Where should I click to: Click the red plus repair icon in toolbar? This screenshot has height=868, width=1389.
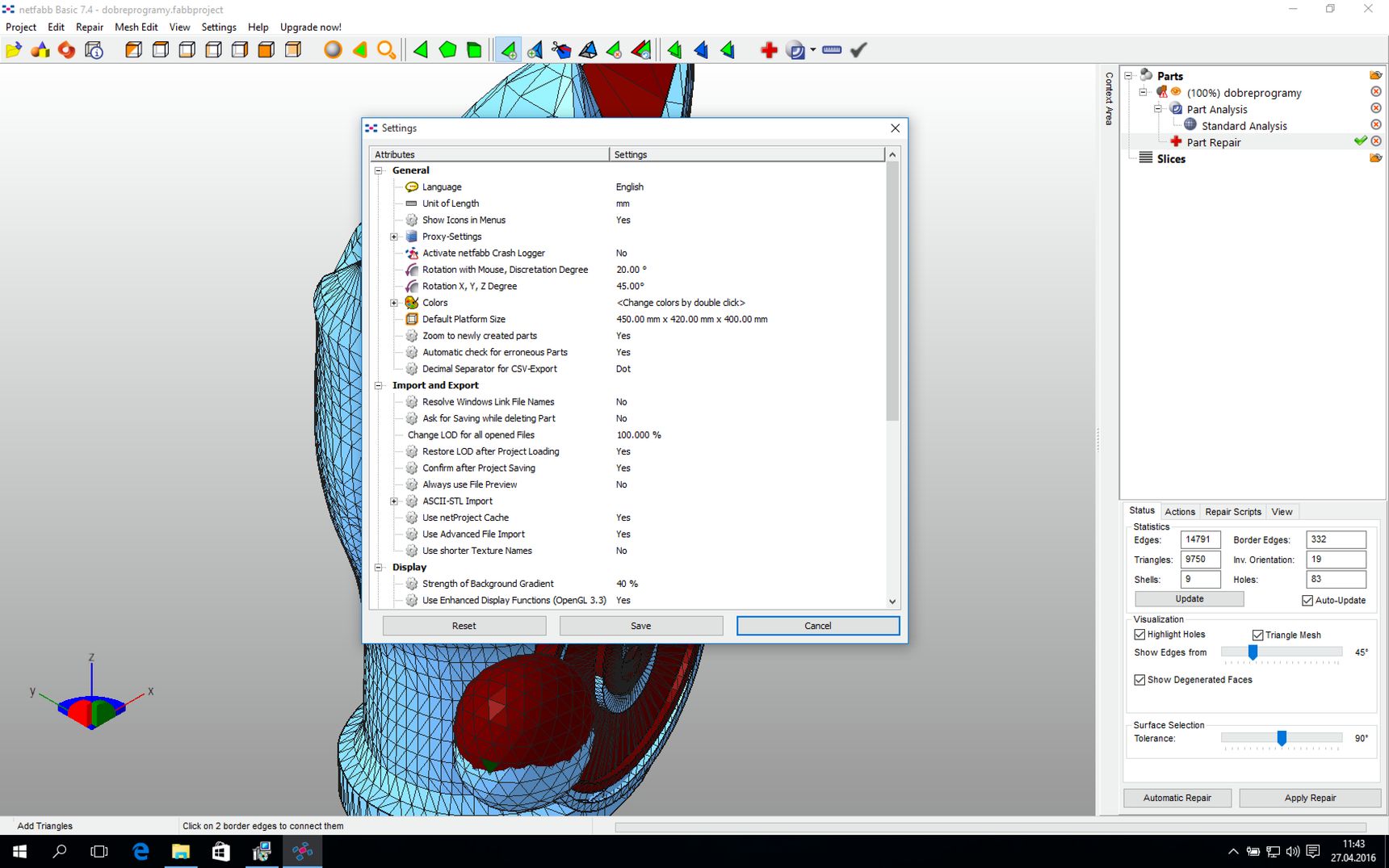pyautogui.click(x=769, y=50)
